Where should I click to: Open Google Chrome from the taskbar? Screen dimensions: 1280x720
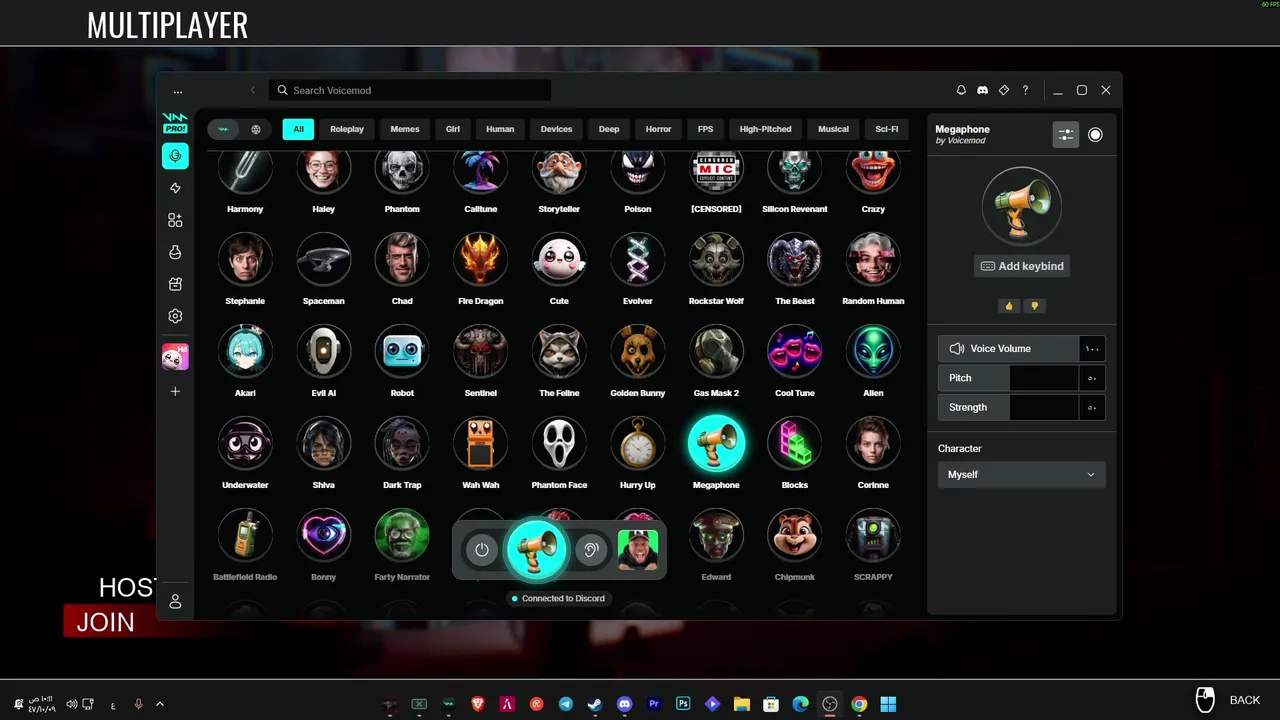[859, 704]
